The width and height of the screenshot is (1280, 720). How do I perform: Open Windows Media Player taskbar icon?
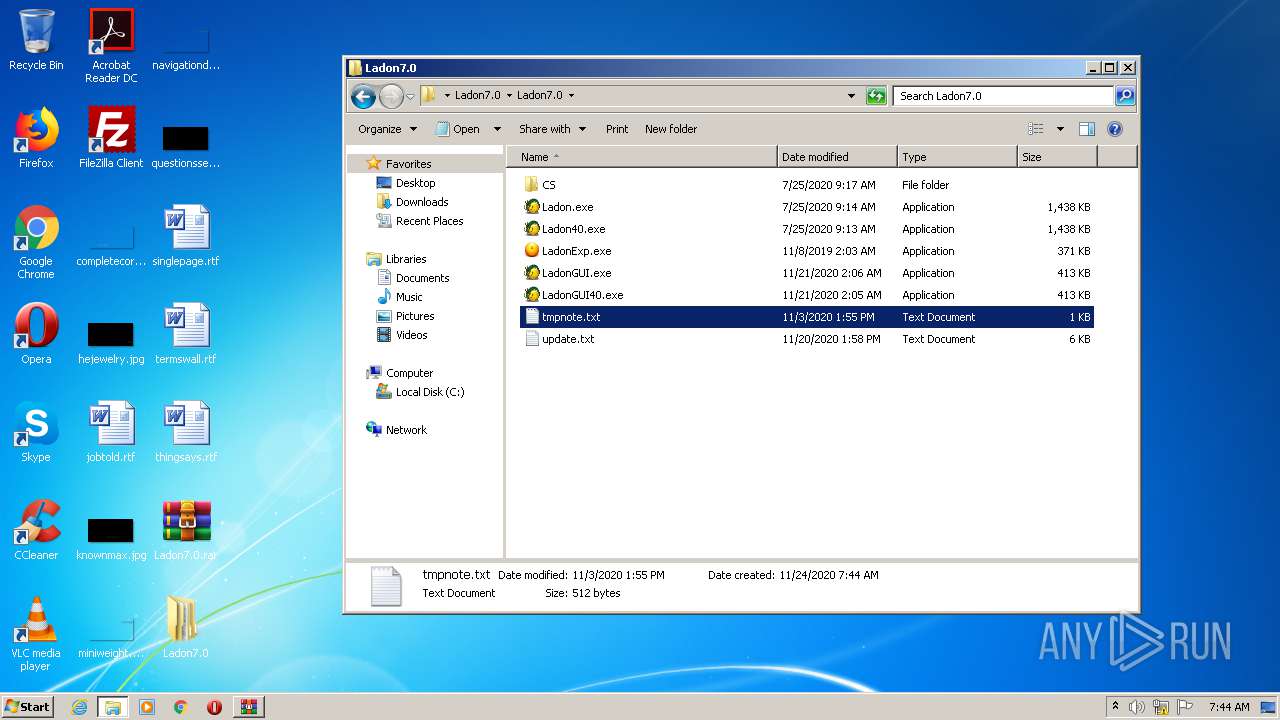click(147, 707)
